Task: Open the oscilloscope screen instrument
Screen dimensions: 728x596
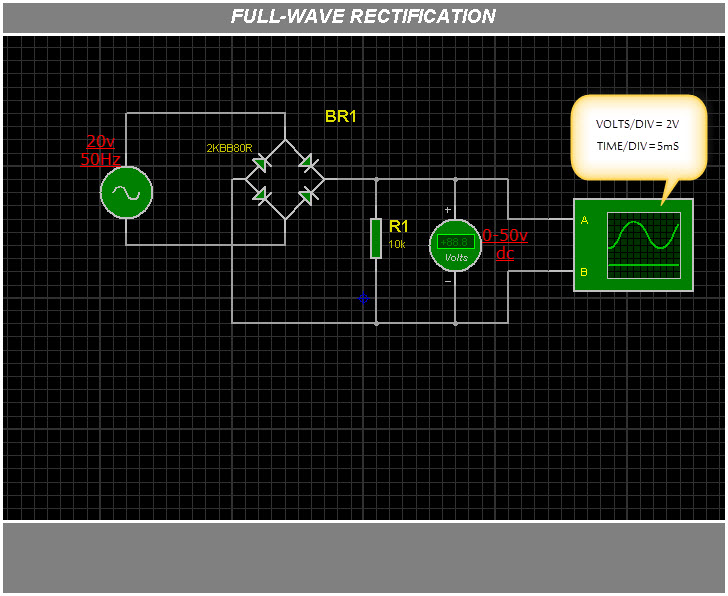Action: pyautogui.click(x=643, y=243)
